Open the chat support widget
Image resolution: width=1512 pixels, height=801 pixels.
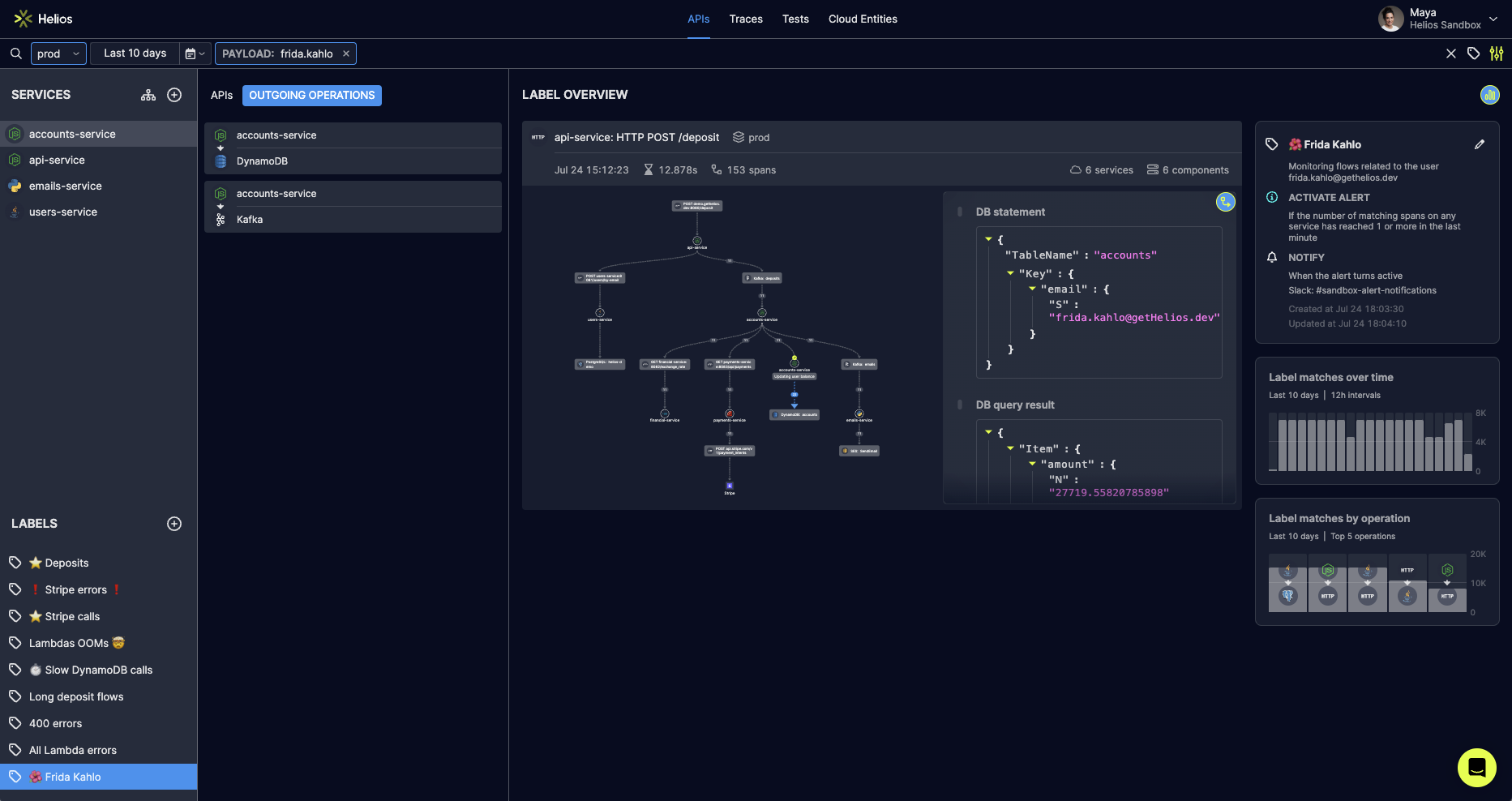click(1477, 768)
